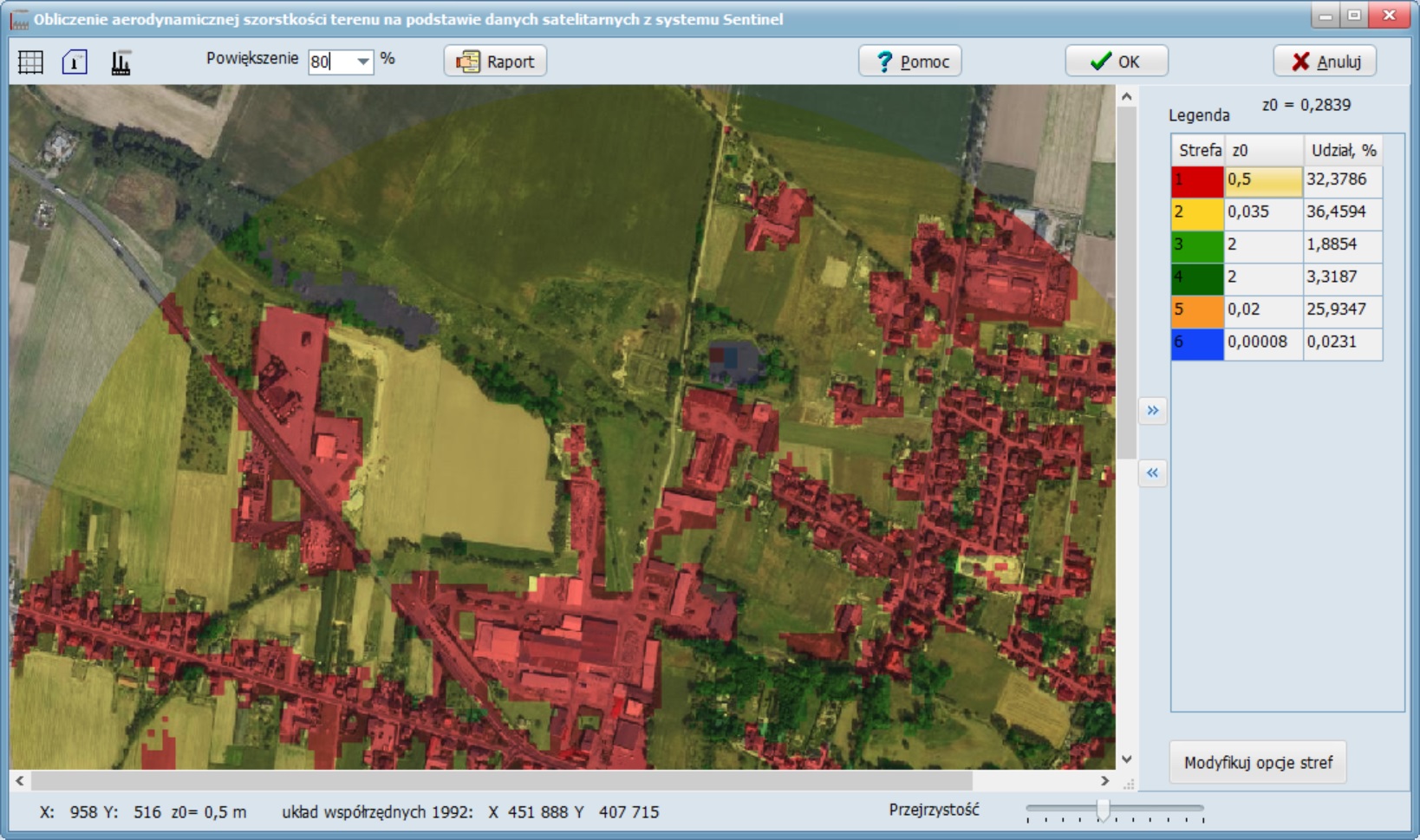This screenshot has height=840, width=1420.
Task: Click the vertical scrollbar up arrow
Action: [x=1126, y=96]
